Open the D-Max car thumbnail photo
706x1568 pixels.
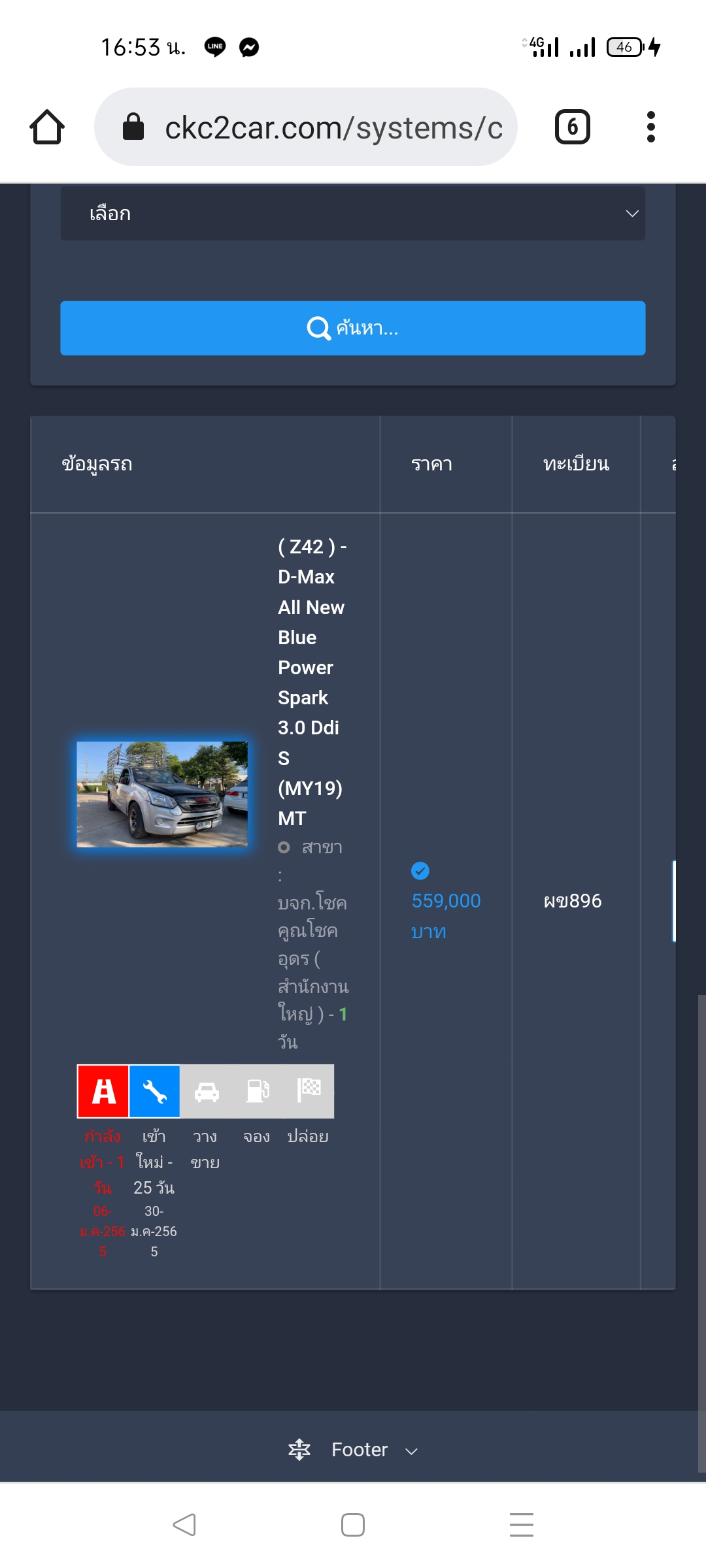click(162, 794)
